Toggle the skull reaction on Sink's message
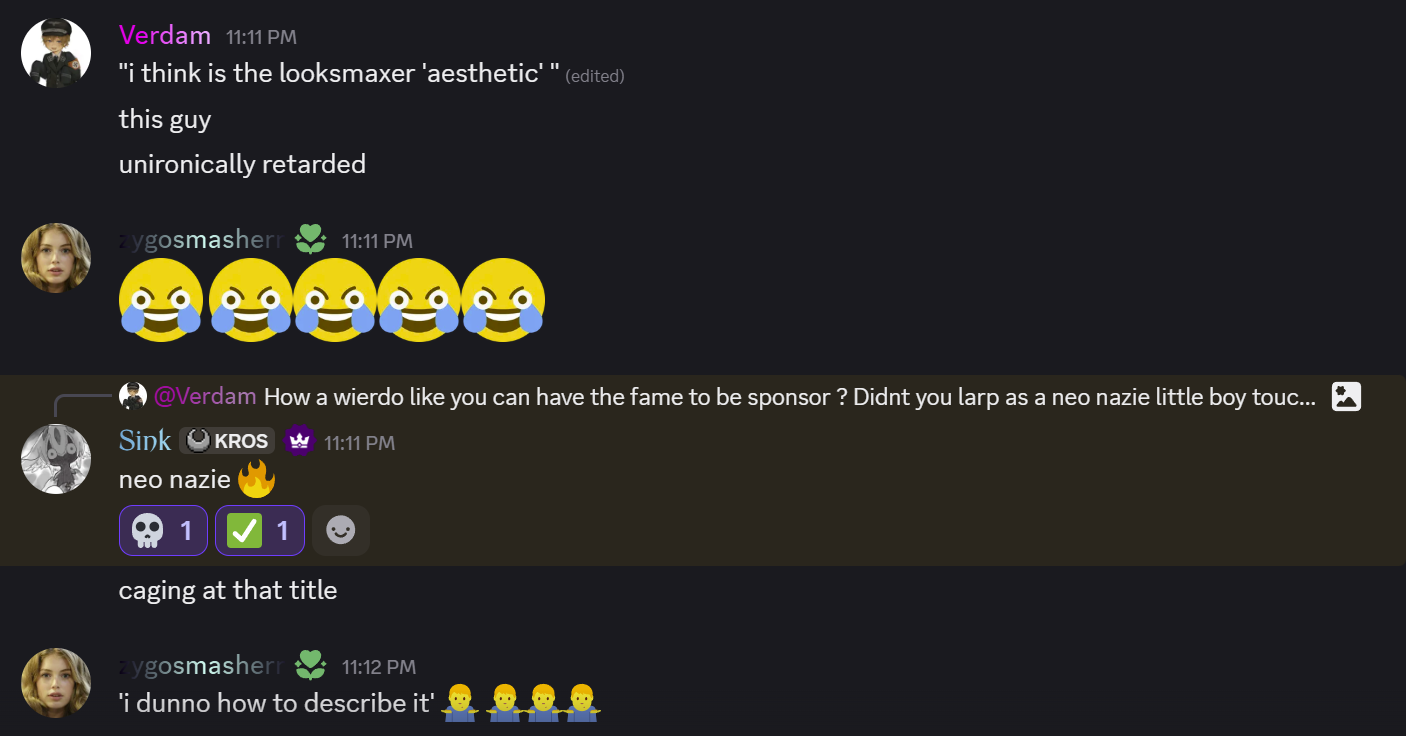1406x736 pixels. point(163,530)
